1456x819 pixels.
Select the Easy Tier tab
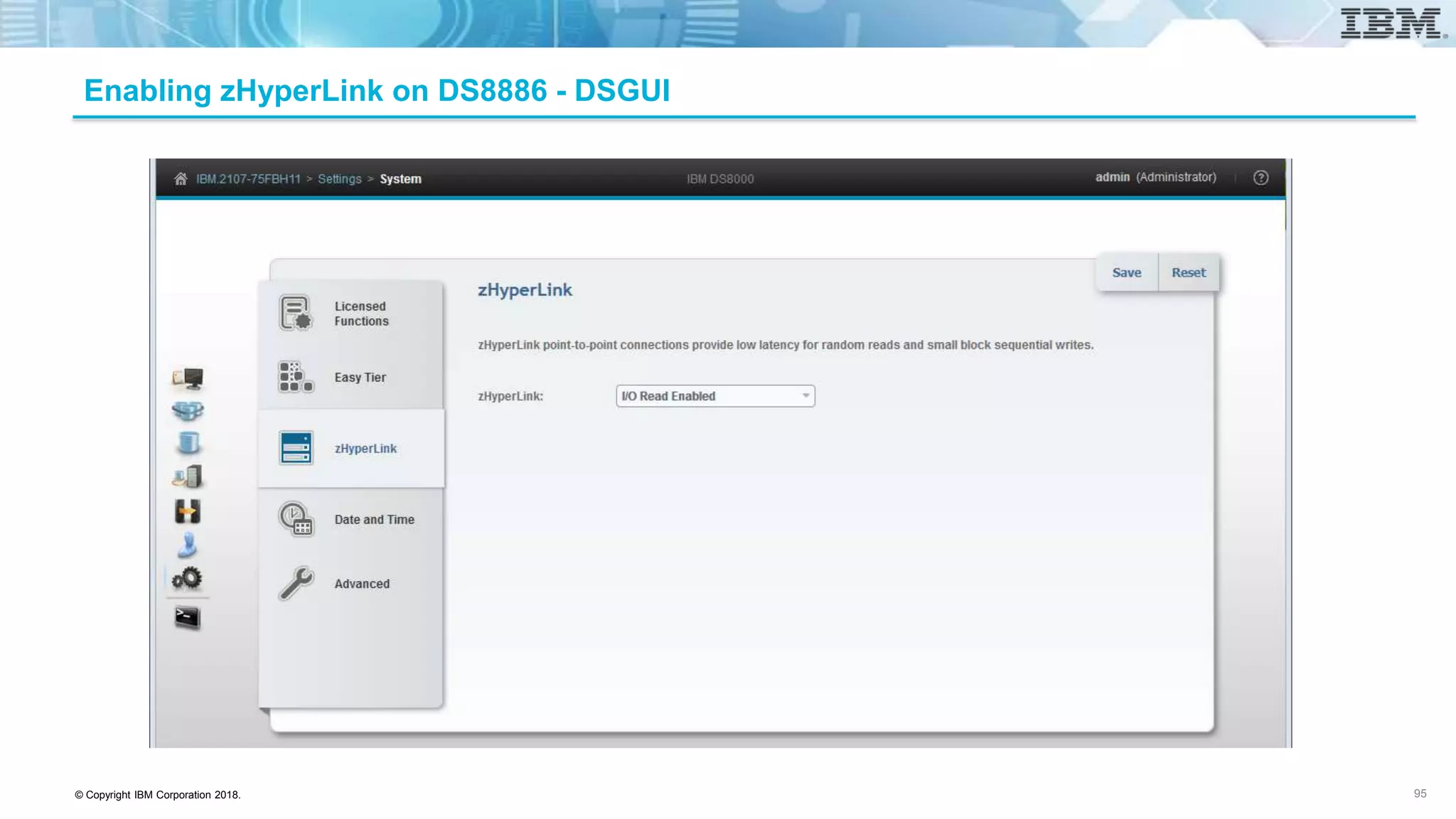351,378
